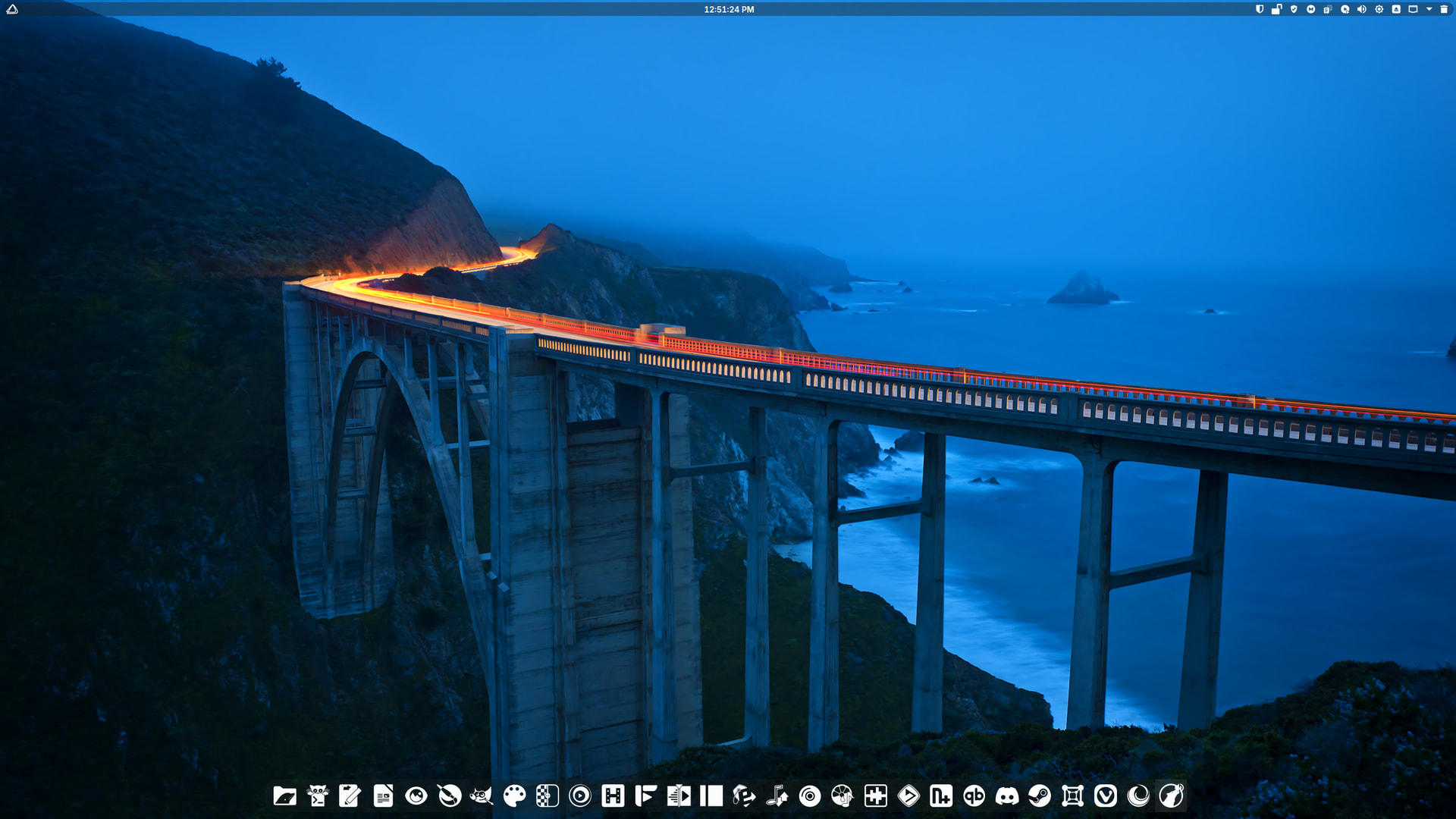Launch the Kitty terminal from the dock
Image resolution: width=1456 pixels, height=819 pixels.
(x=318, y=795)
